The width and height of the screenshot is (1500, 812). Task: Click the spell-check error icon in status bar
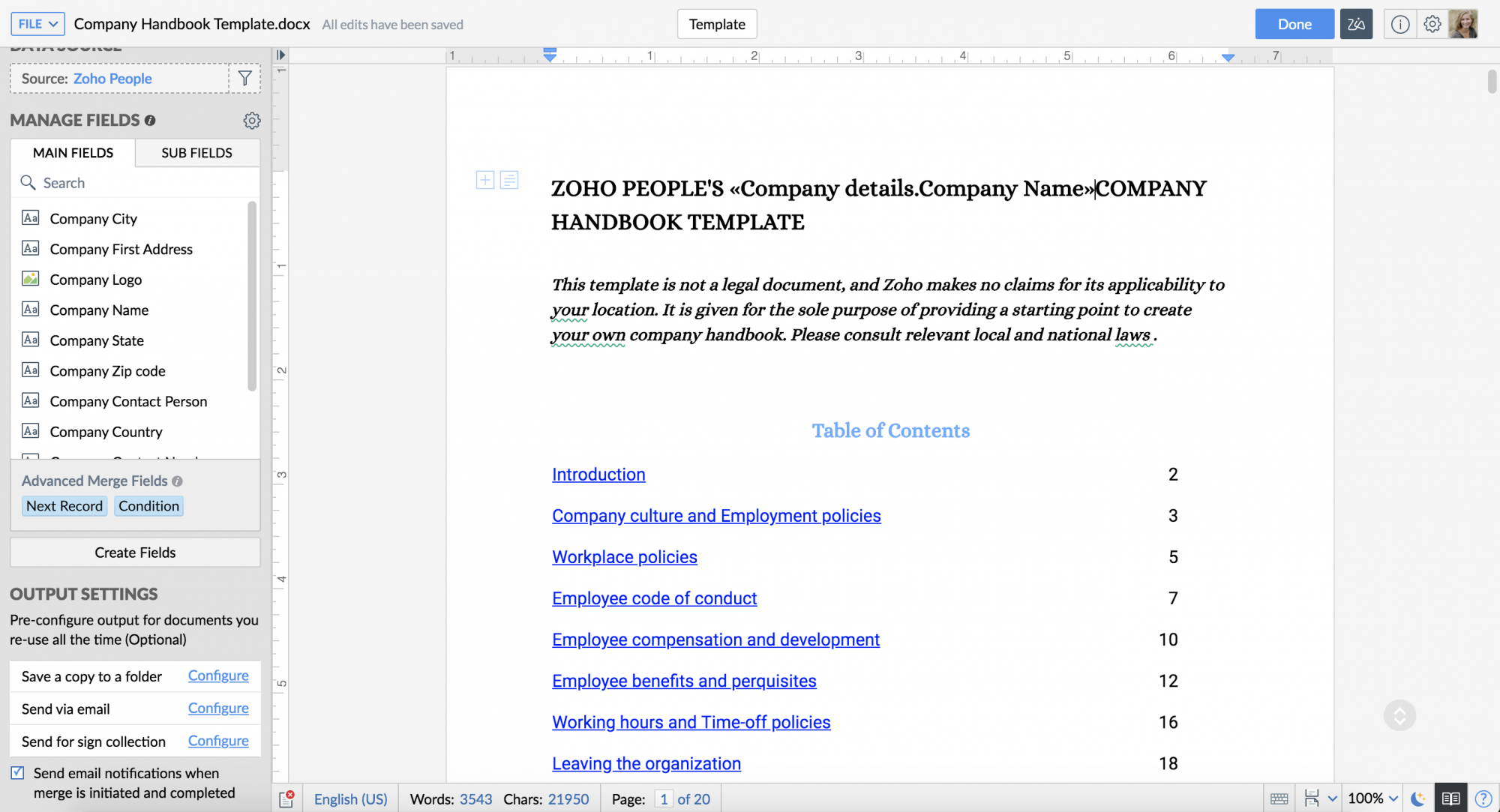point(286,799)
